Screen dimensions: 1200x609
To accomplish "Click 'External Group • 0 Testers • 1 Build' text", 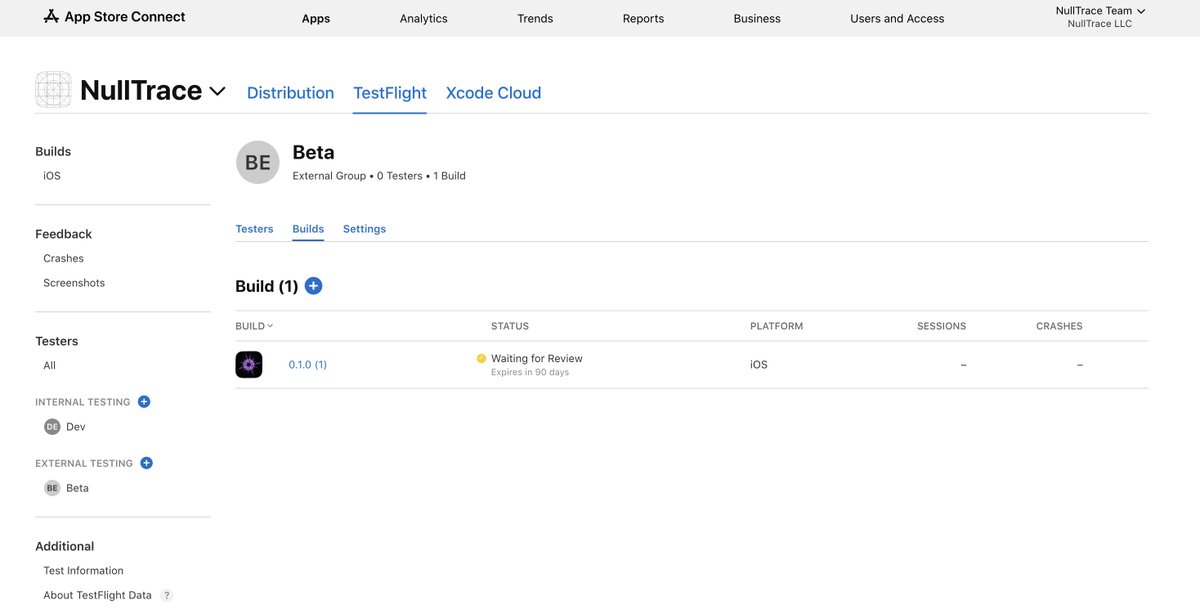I will point(379,176).
